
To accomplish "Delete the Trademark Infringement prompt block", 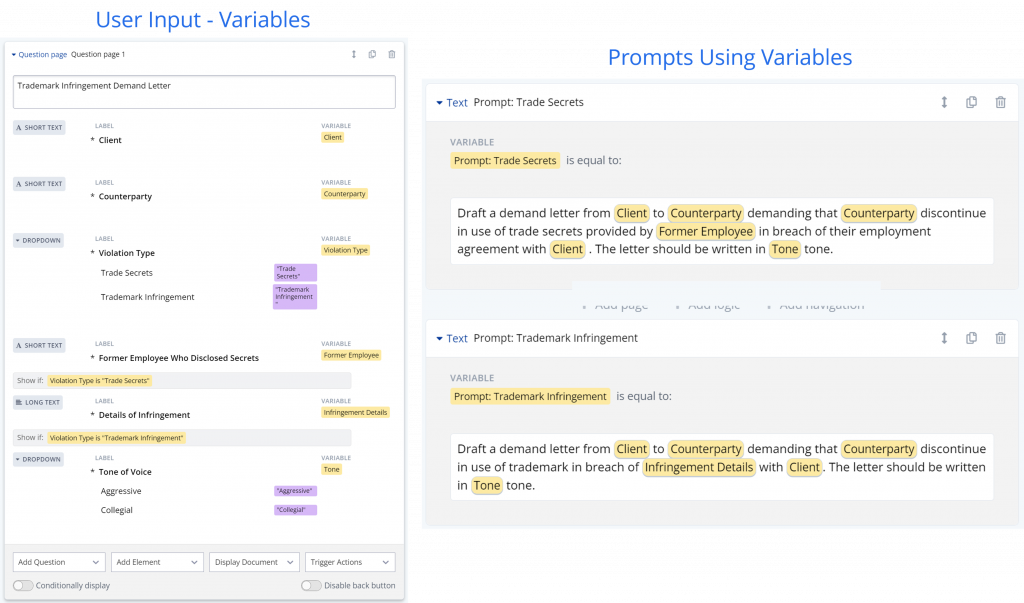I will 1000,338.
